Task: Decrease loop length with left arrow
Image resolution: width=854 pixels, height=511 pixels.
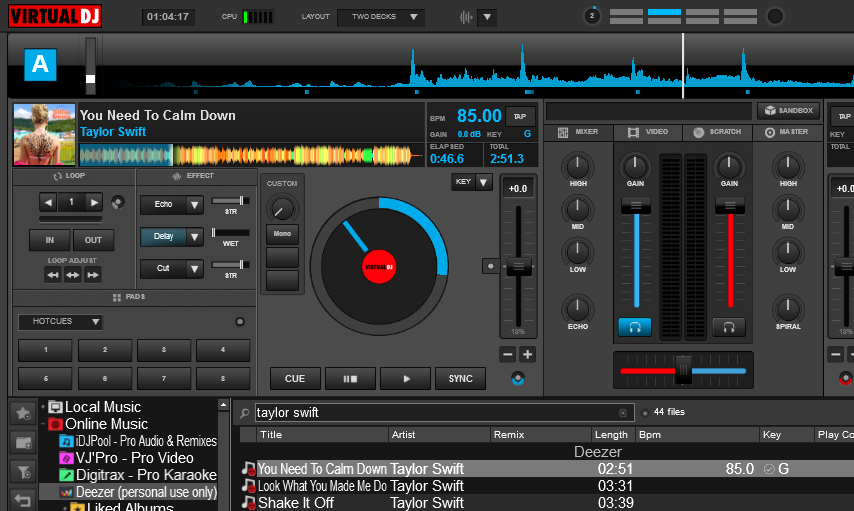Action: (48, 203)
